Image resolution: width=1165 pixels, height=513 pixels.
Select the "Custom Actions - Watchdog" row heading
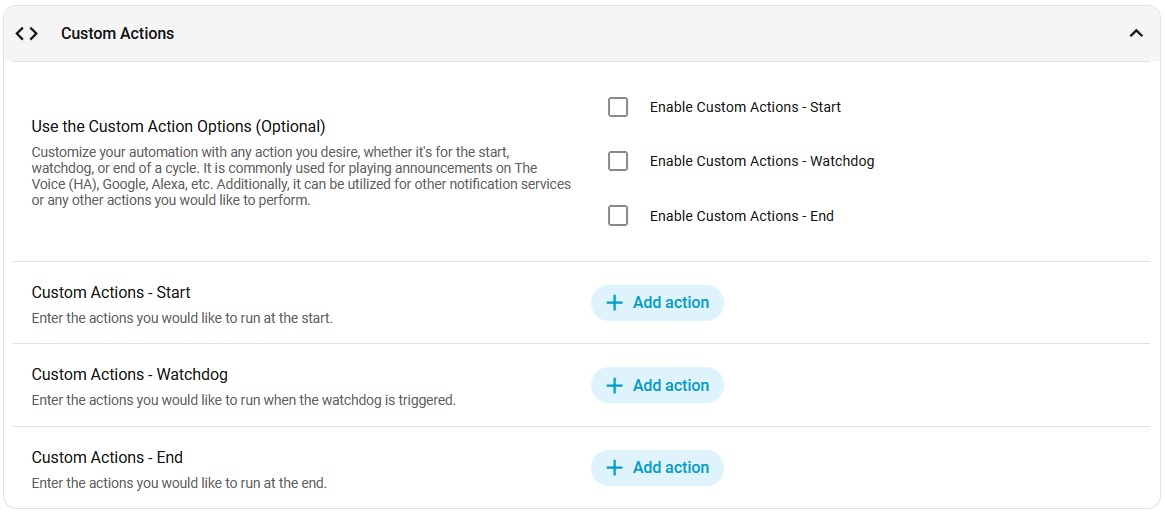(x=130, y=375)
